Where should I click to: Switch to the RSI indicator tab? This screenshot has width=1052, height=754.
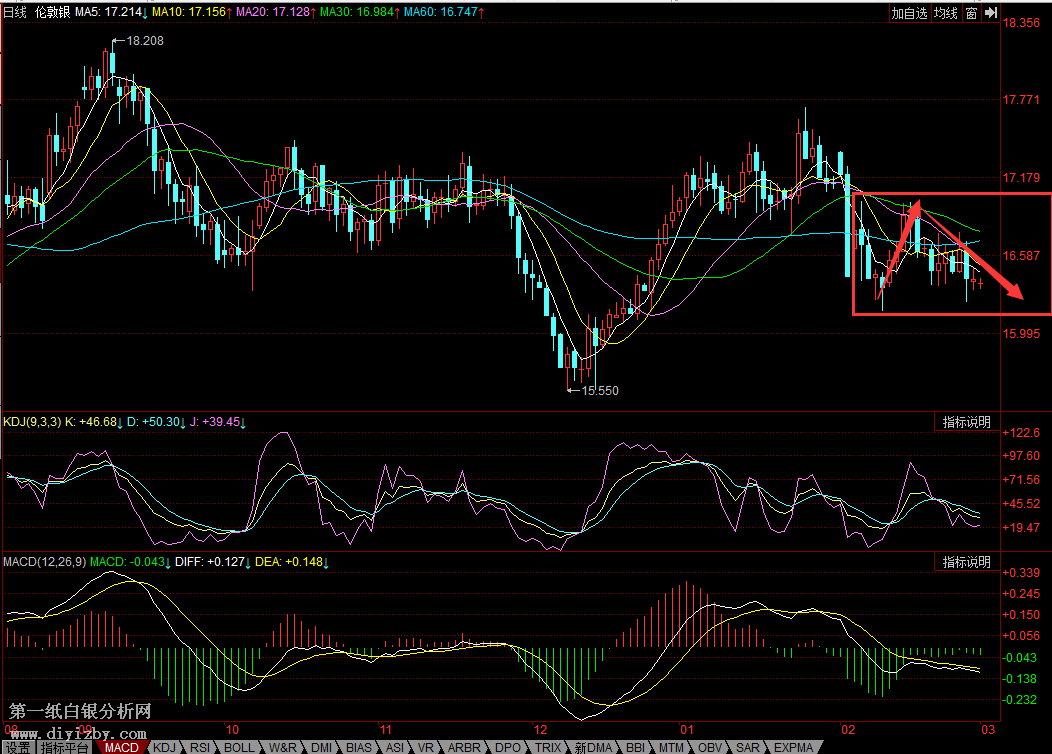tap(201, 747)
